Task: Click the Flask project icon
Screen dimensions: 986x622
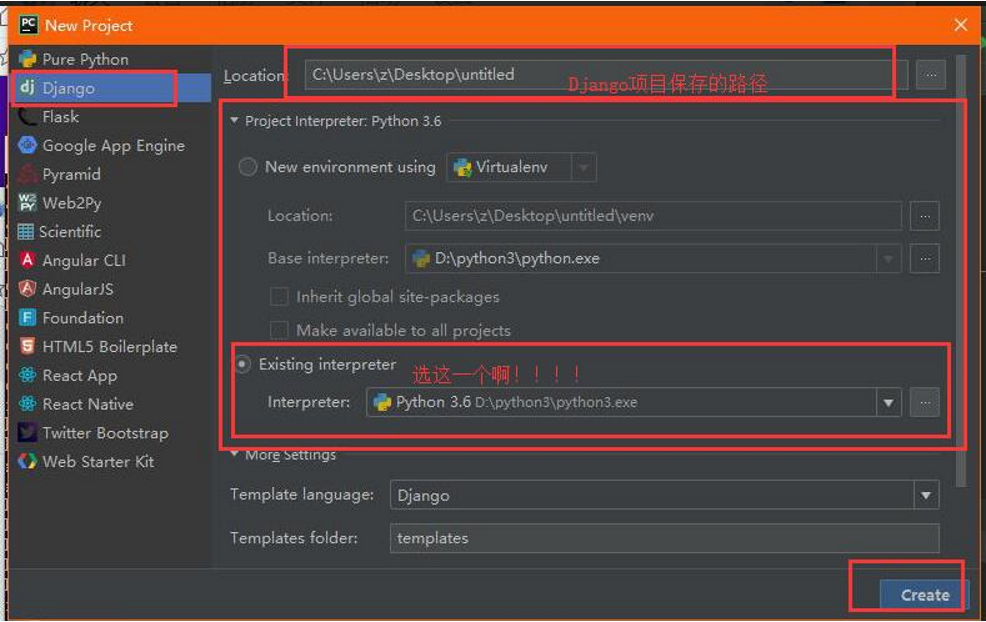Action: [27, 116]
